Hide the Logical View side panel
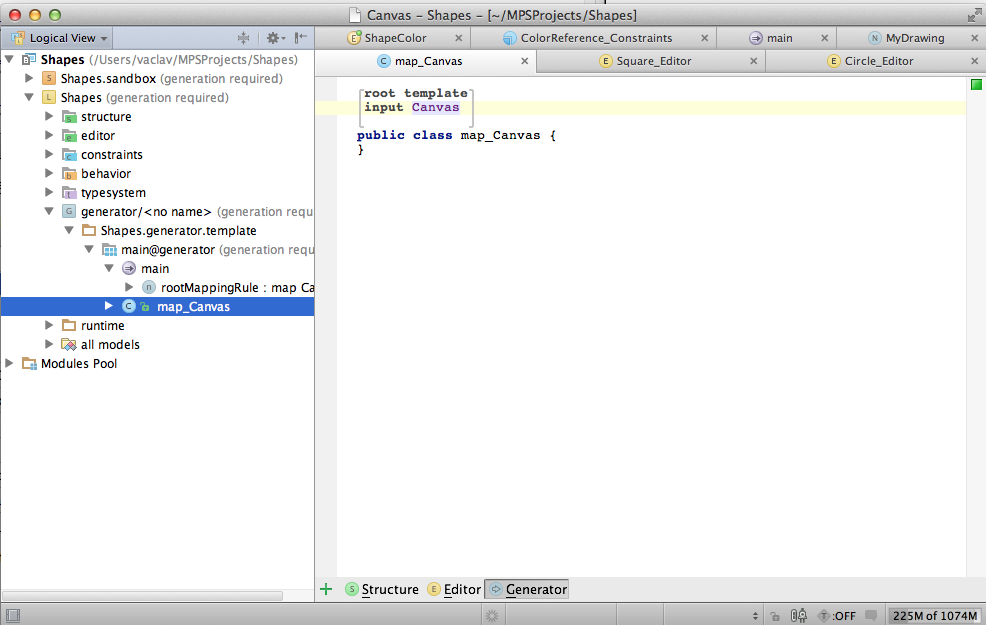 [x=300, y=38]
